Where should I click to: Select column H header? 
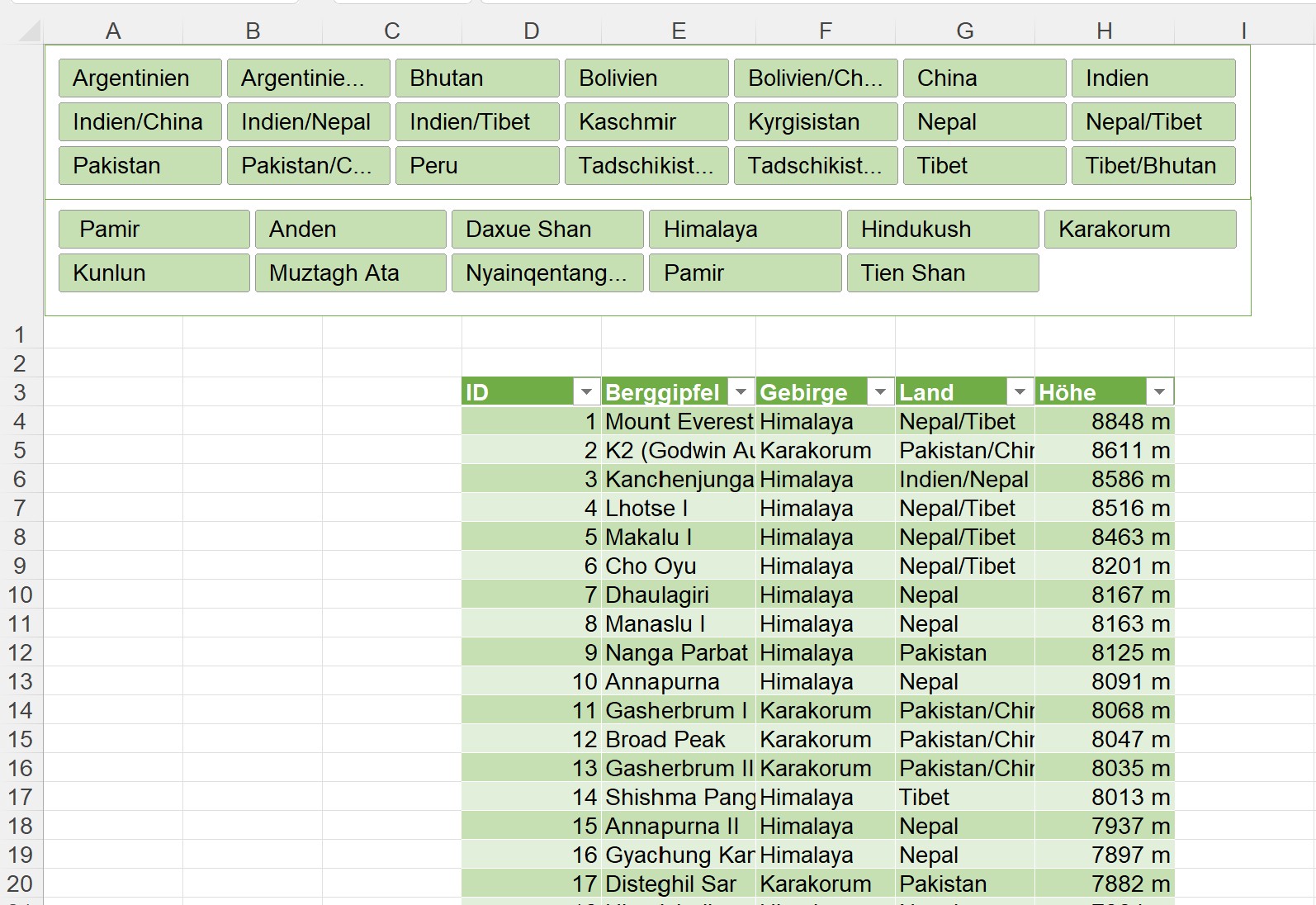(1104, 31)
